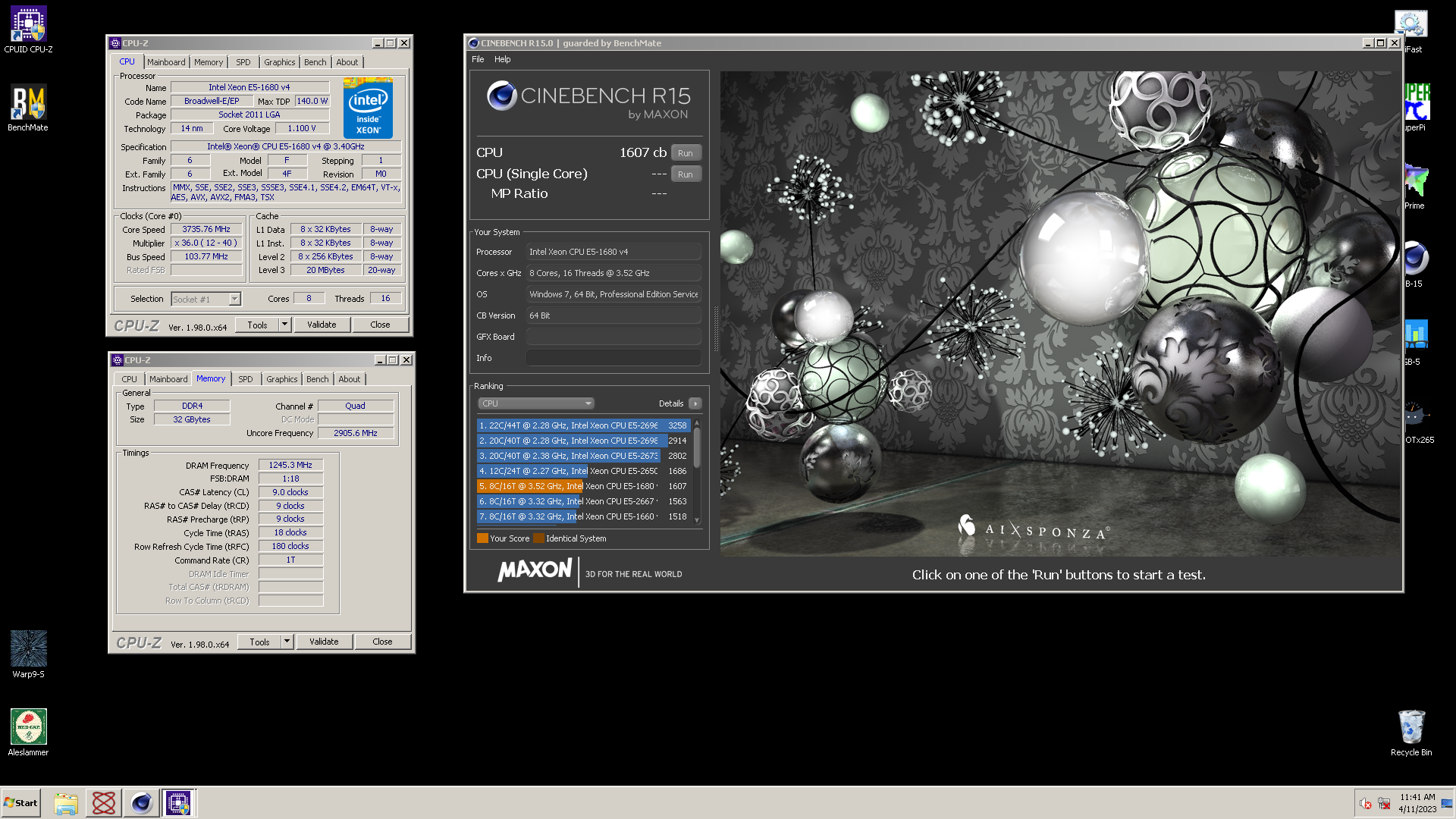Switch to Graphics tab in lower CPU-Z
The width and height of the screenshot is (1456, 819).
point(282,379)
